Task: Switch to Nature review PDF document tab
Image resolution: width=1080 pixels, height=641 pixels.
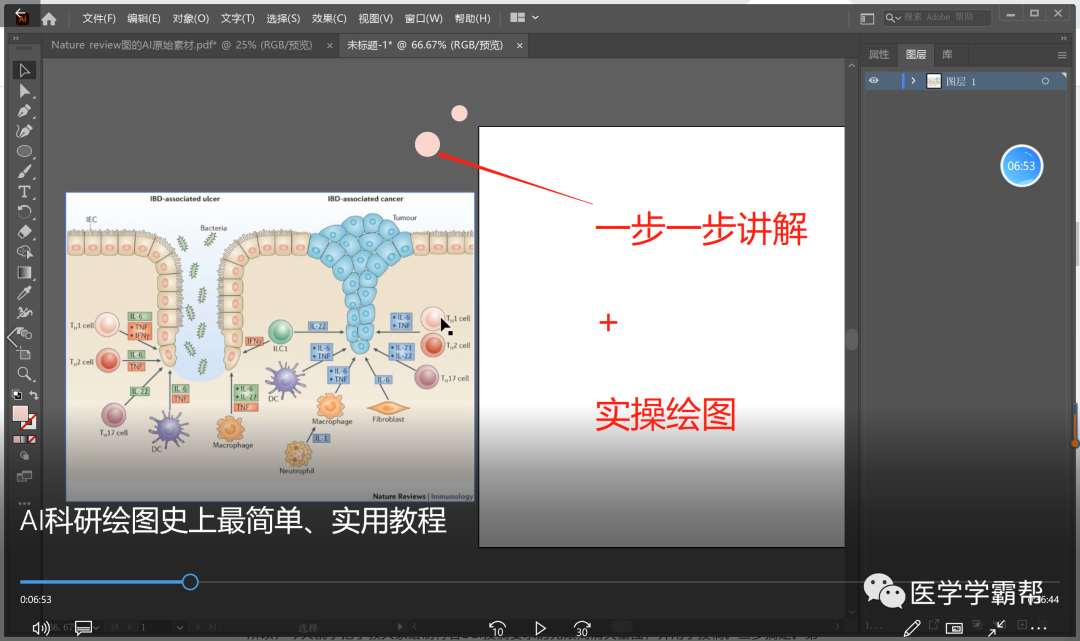Action: point(182,45)
